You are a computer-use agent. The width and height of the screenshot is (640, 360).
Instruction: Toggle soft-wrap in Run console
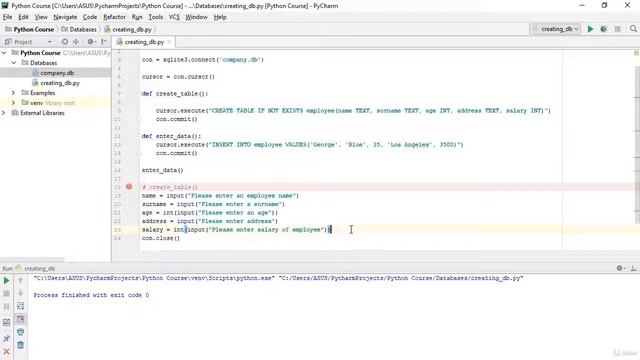pyautogui.click(x=20, y=306)
